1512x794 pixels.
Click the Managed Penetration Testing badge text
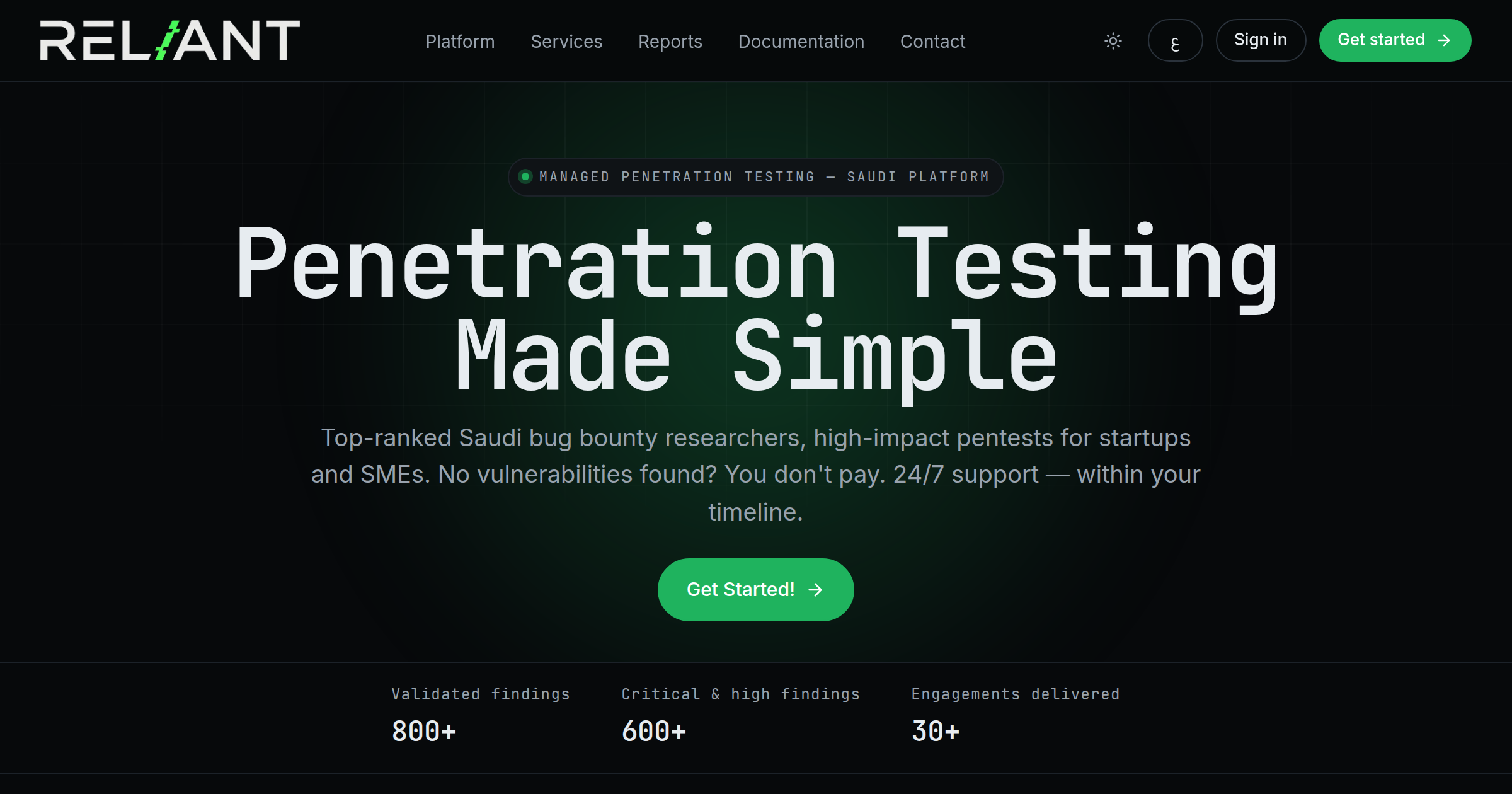(764, 177)
